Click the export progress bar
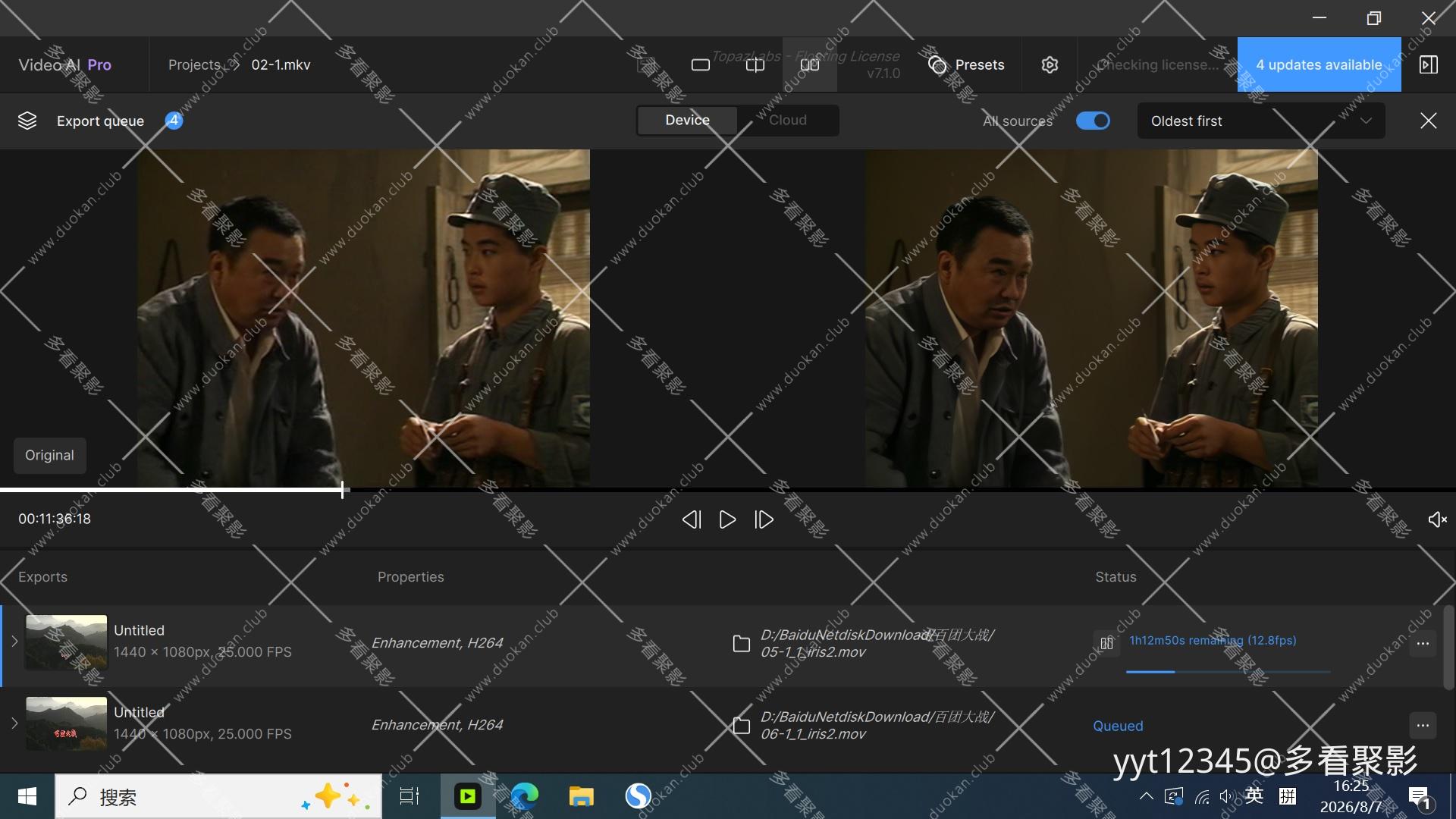The width and height of the screenshot is (1456, 819). [1228, 672]
